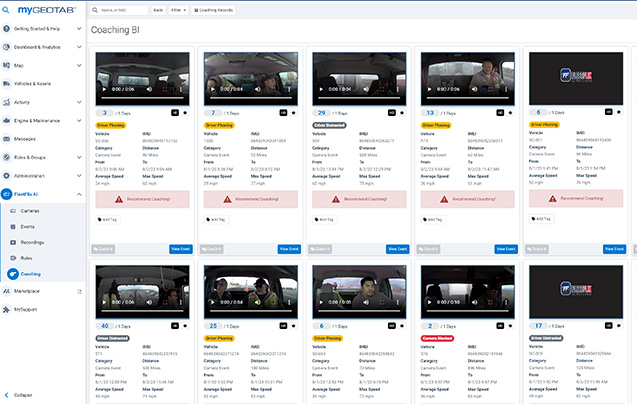Screen dimensions: 637x404
Task: Expand Getting Started & Help
Action: (79, 29)
